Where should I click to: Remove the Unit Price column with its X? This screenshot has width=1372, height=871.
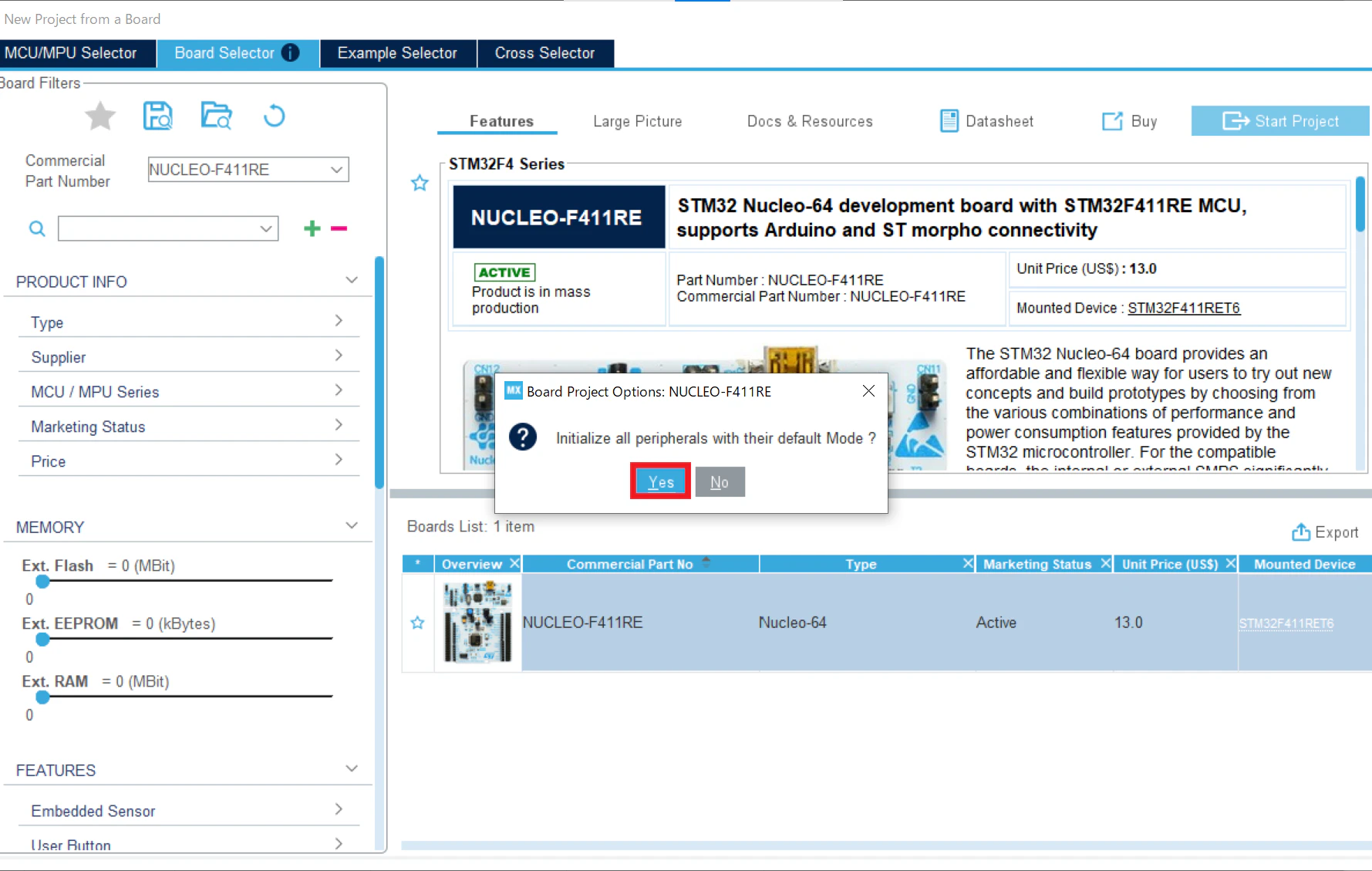click(1231, 564)
